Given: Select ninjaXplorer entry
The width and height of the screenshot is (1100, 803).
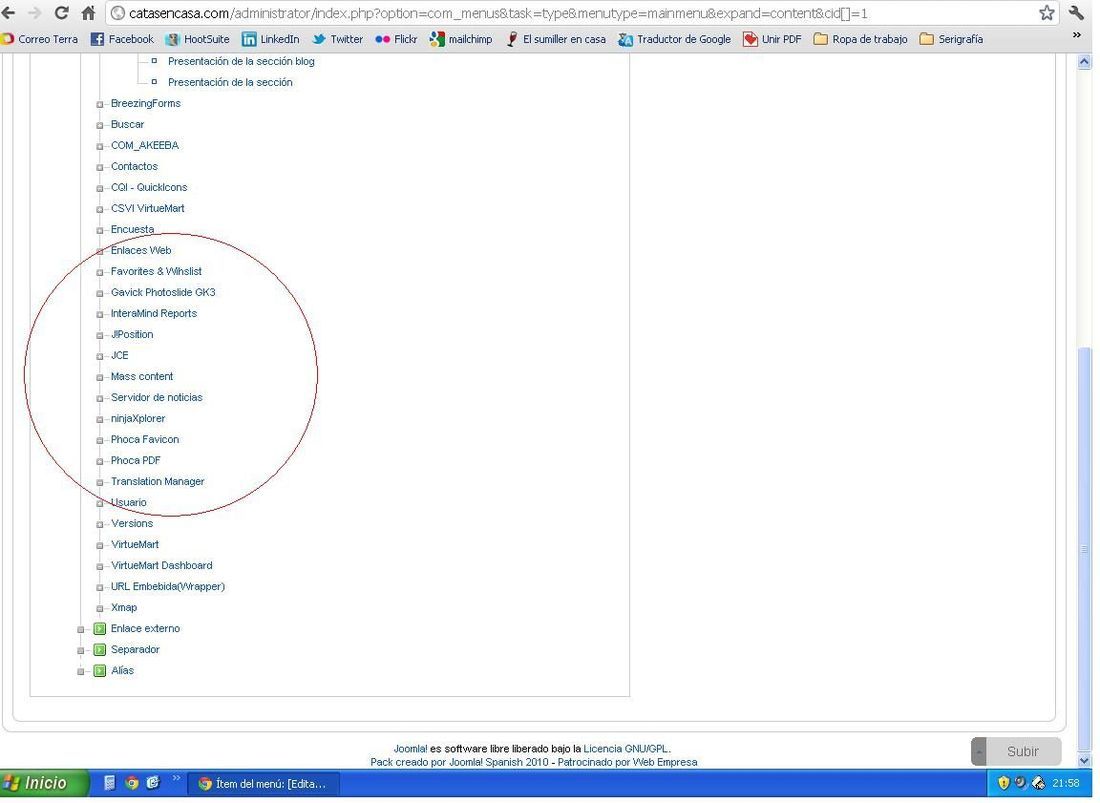Looking at the screenshot, I should 138,419.
